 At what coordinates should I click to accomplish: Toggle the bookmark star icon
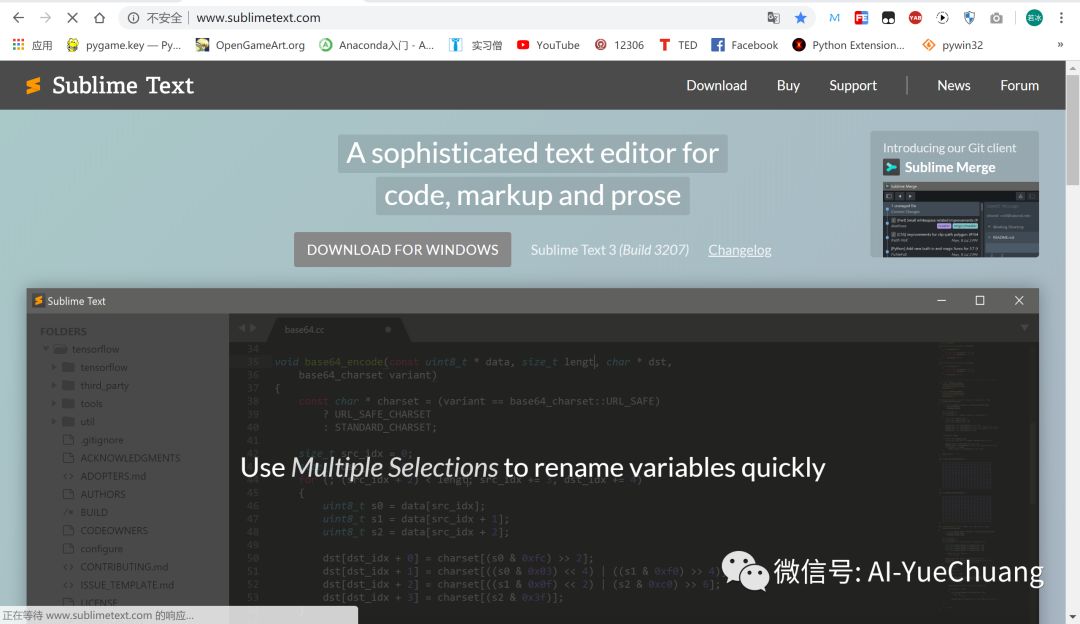pyautogui.click(x=800, y=18)
